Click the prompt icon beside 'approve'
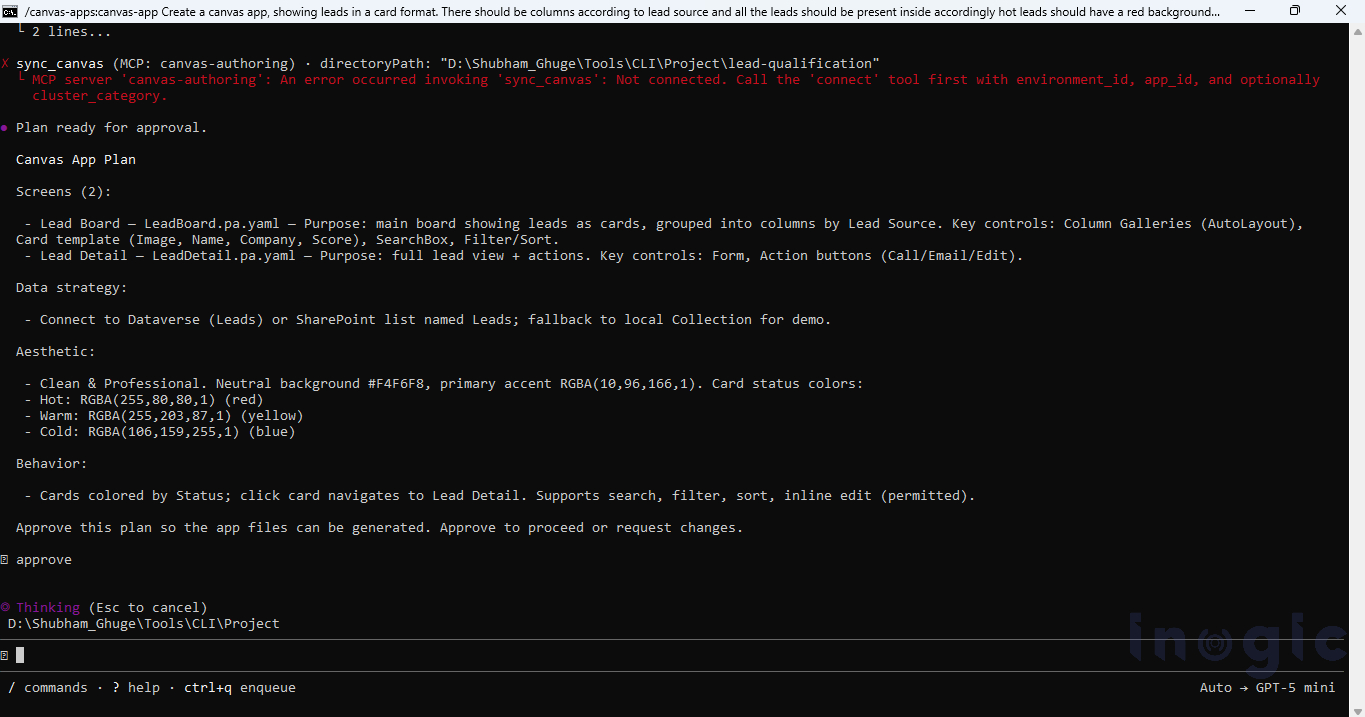 pyautogui.click(x=5, y=560)
